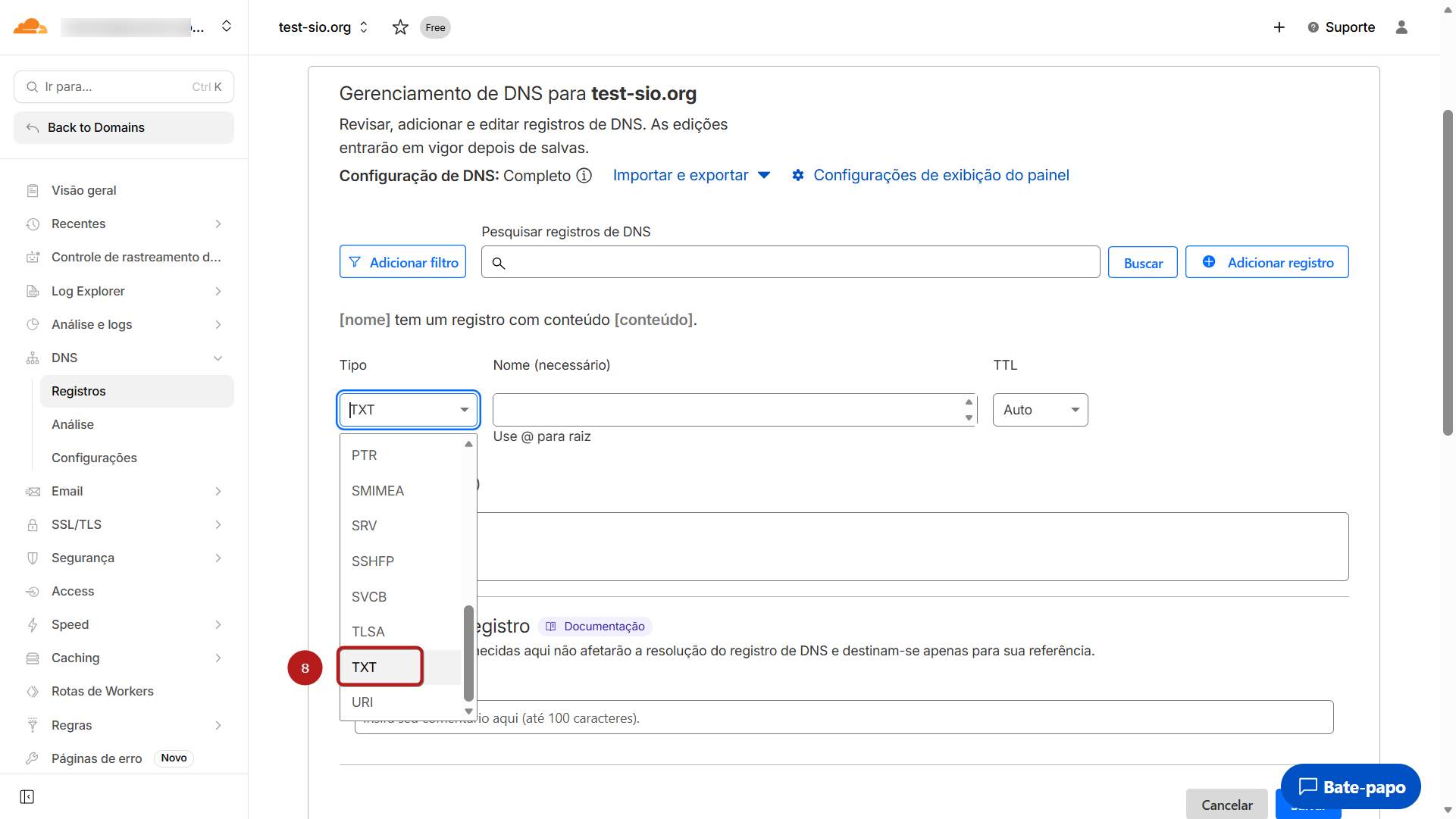Click the plus icon in the top bar

1279,27
